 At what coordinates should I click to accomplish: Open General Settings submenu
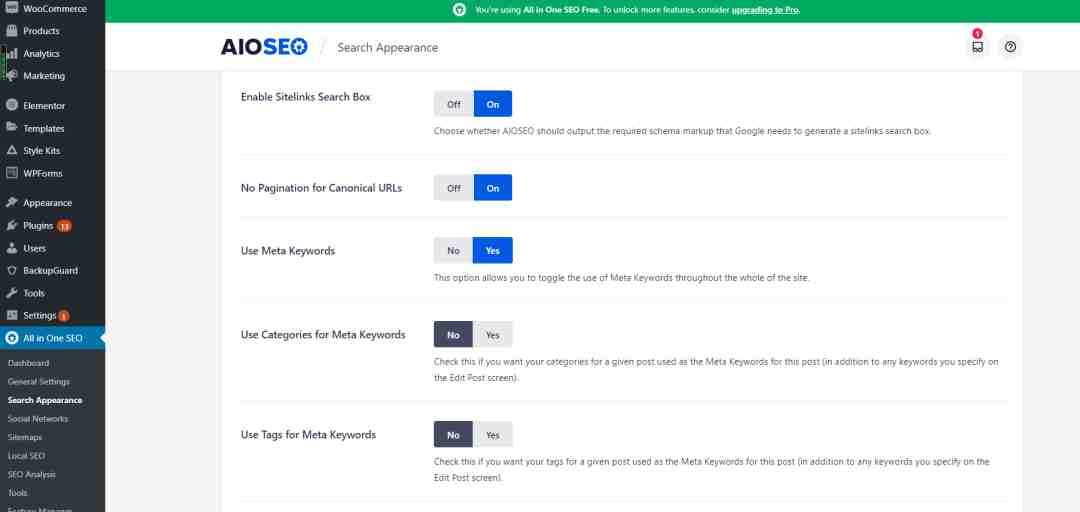coord(39,382)
